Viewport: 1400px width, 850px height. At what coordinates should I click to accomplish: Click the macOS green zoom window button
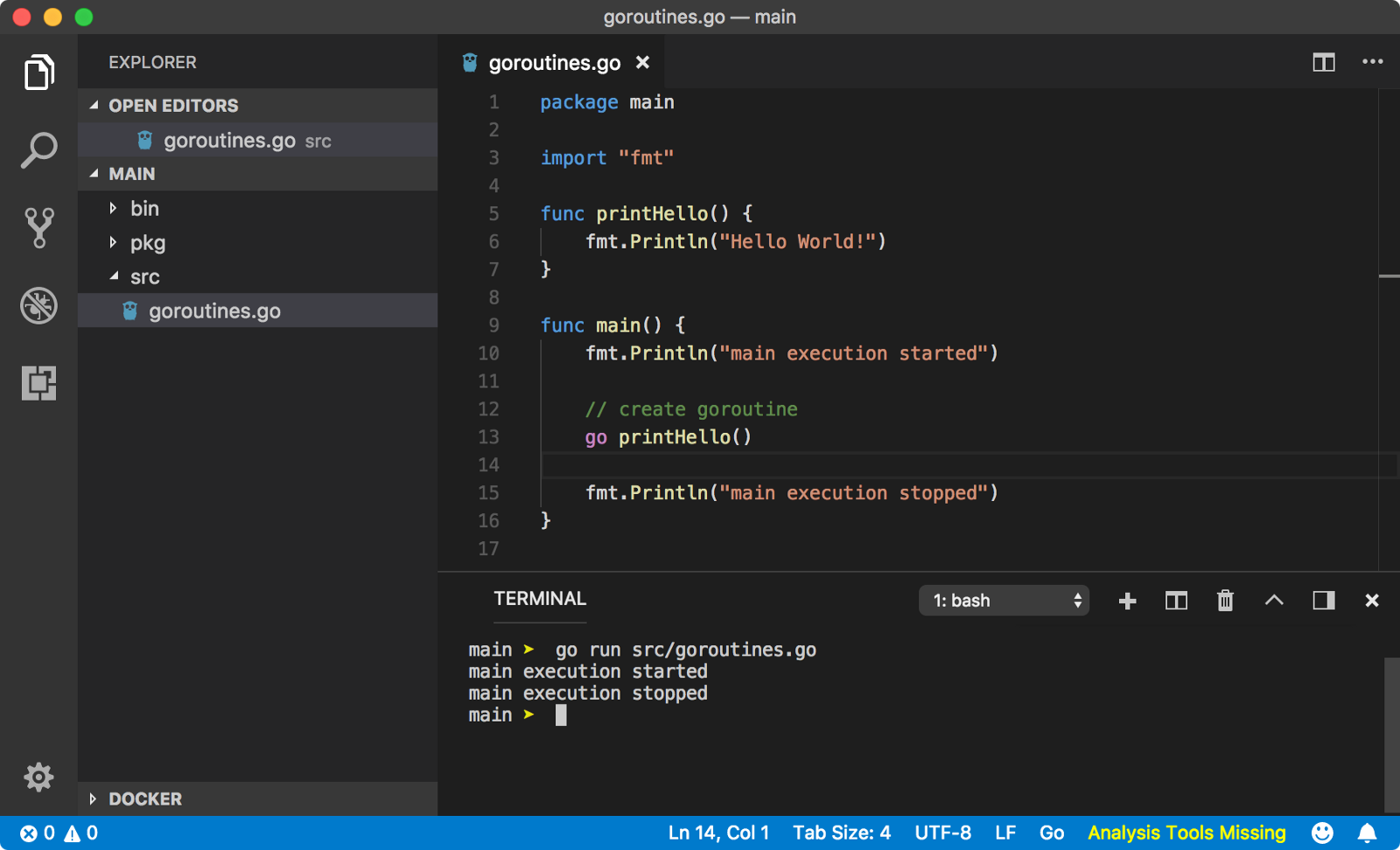pyautogui.click(x=84, y=17)
